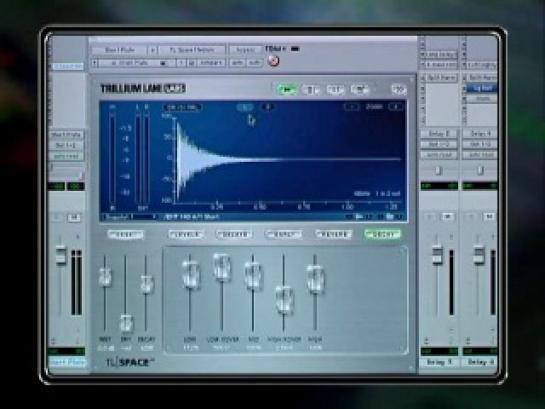Screen dimensions: 545x409
Task: Click auto read on Delay 4 channel
Action: pos(480,155)
